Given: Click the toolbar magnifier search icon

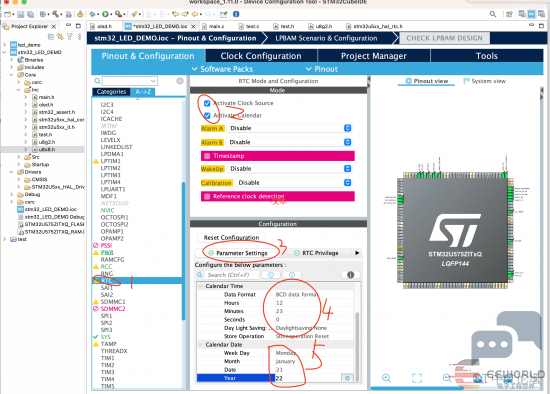Looking at the screenshot, I should pos(493,14).
